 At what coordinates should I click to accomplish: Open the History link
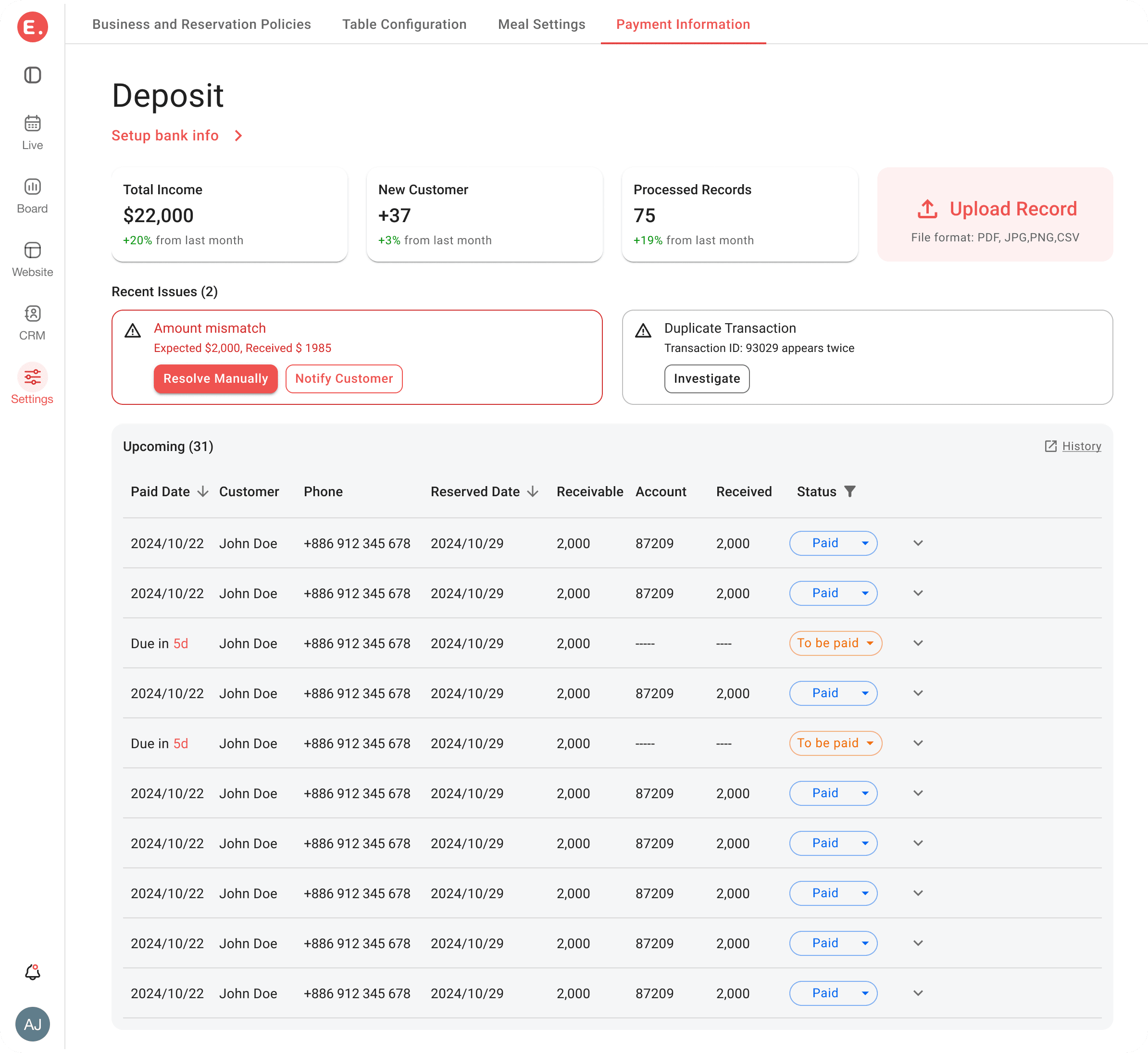coord(1081,447)
